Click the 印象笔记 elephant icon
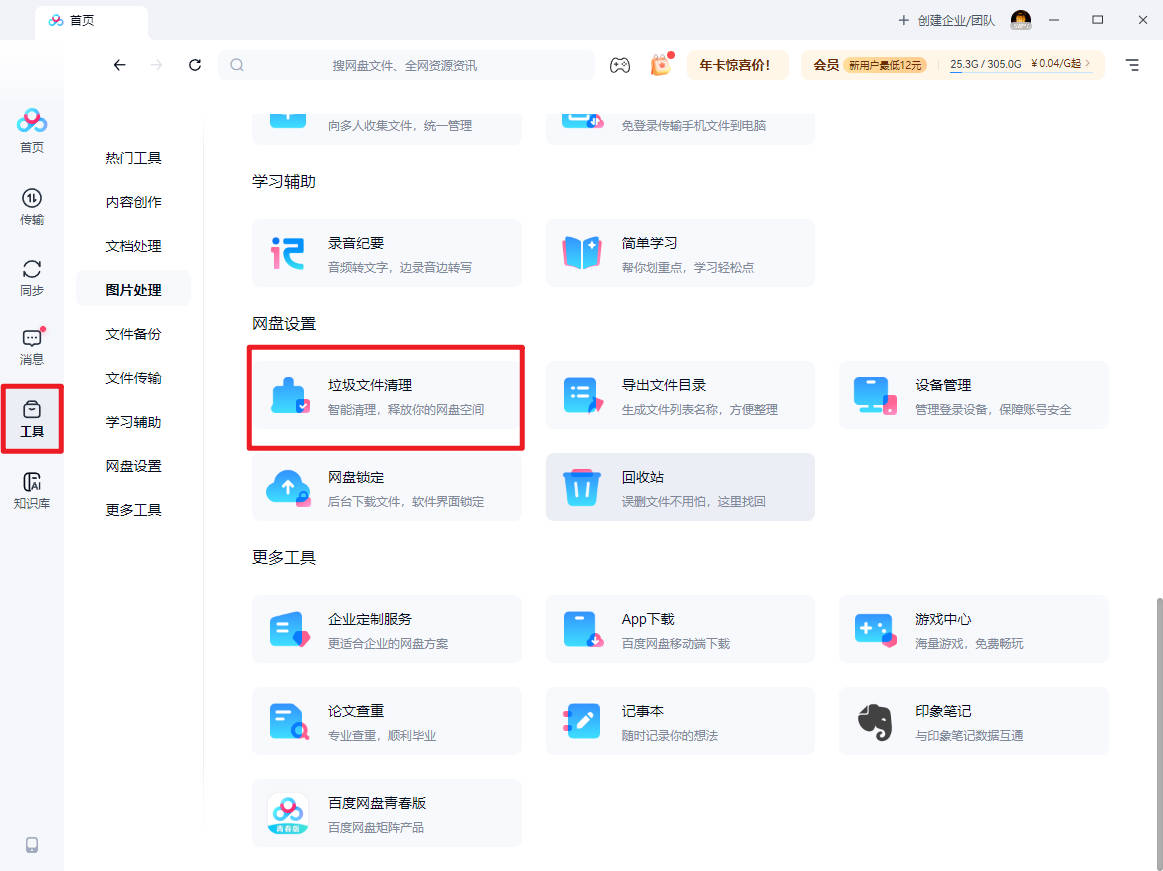 (874, 722)
